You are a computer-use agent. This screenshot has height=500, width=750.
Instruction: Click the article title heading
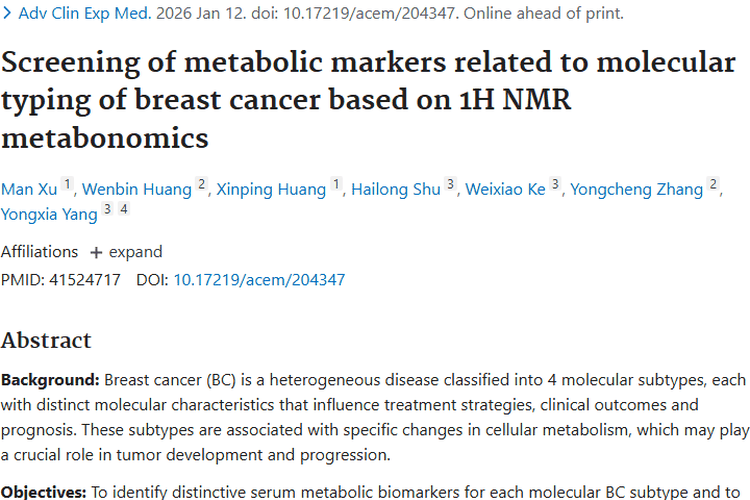(368, 99)
